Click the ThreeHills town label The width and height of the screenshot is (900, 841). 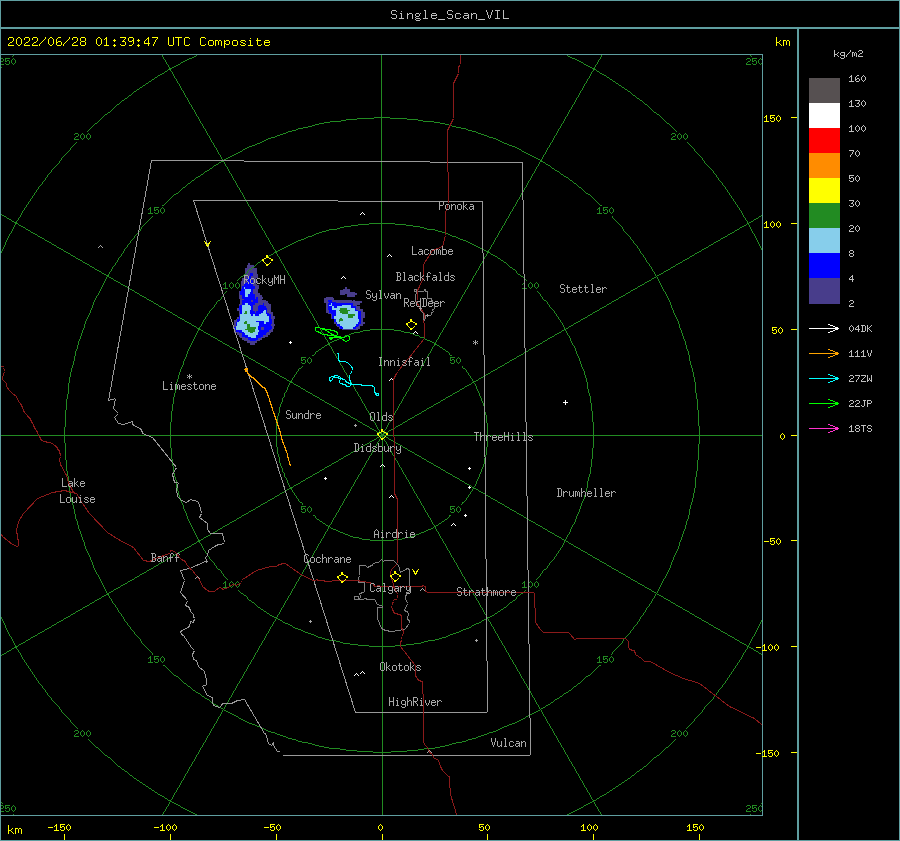[x=503, y=437]
